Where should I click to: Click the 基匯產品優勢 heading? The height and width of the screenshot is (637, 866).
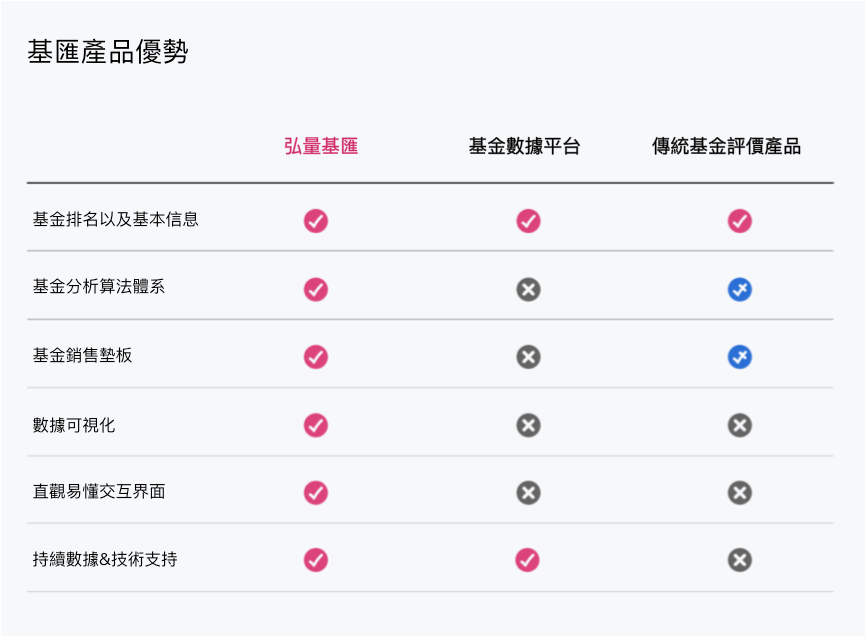108,52
